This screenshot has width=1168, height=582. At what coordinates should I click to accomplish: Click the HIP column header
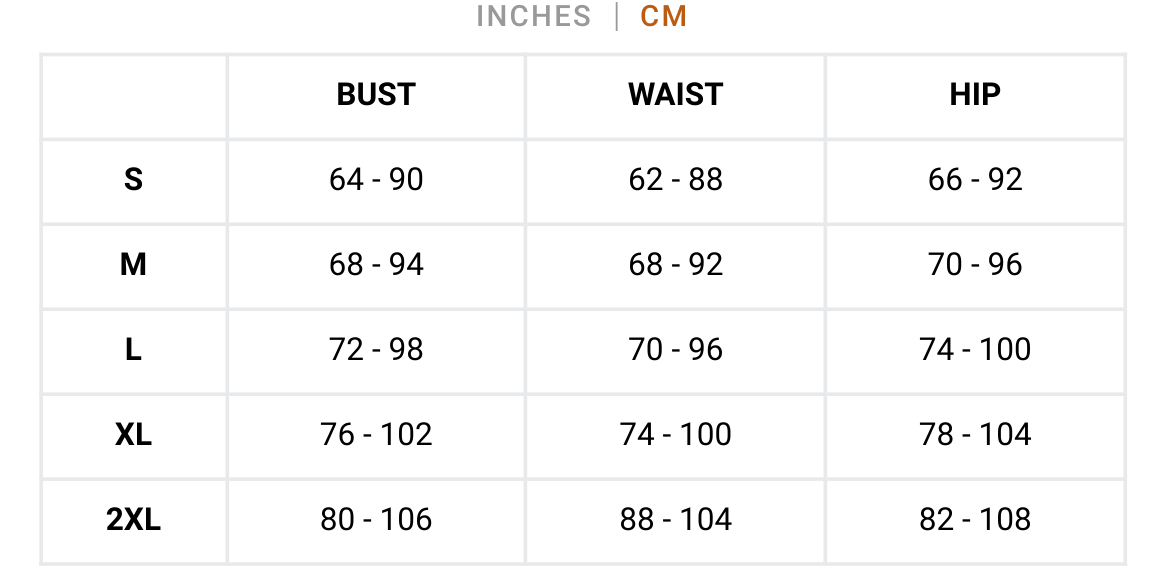(x=974, y=95)
